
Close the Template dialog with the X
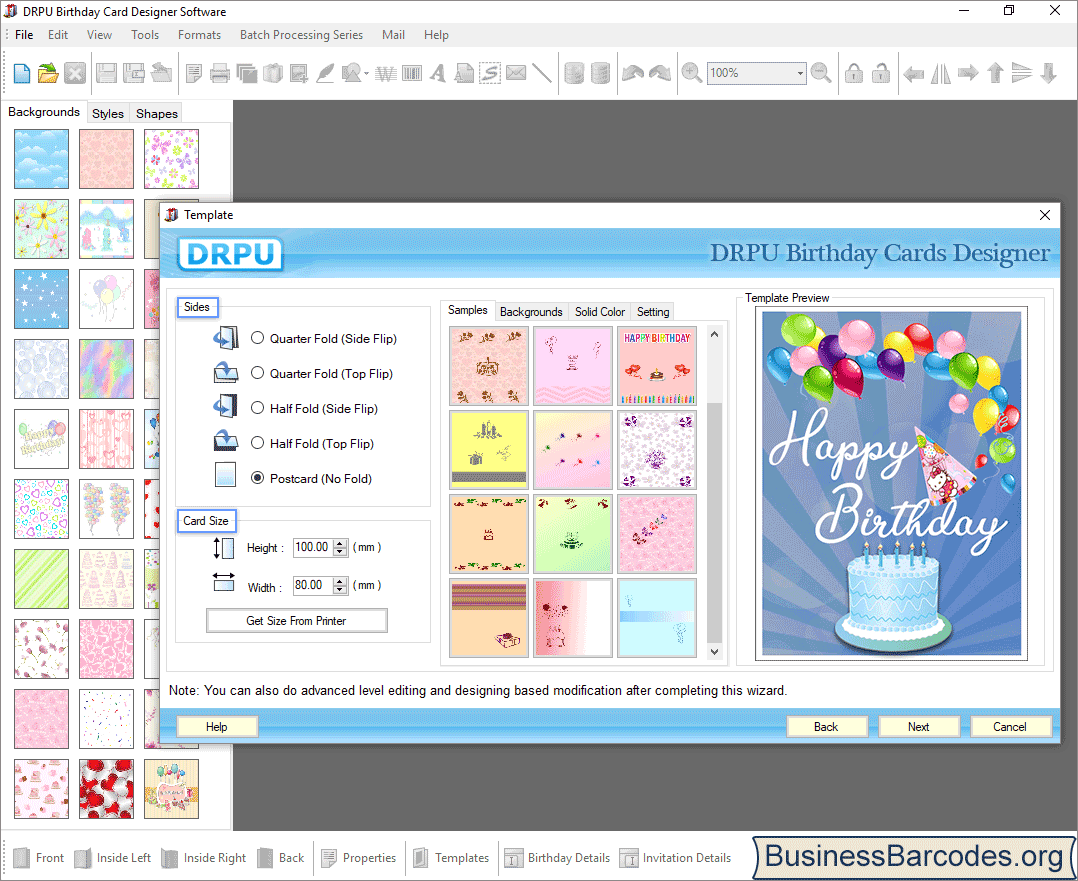pos(1044,215)
